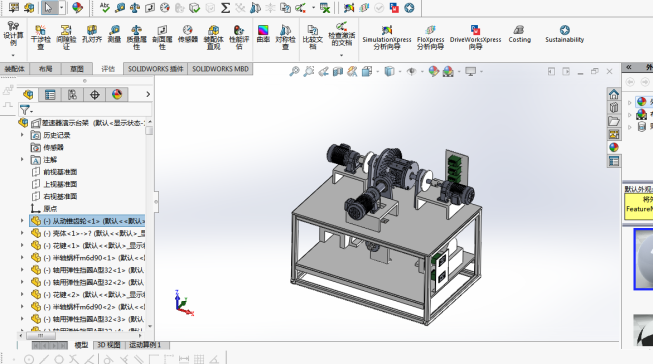This screenshot has width=653, height=364.
Task: Open Mass Properties (质量属性)
Action: tap(137, 37)
